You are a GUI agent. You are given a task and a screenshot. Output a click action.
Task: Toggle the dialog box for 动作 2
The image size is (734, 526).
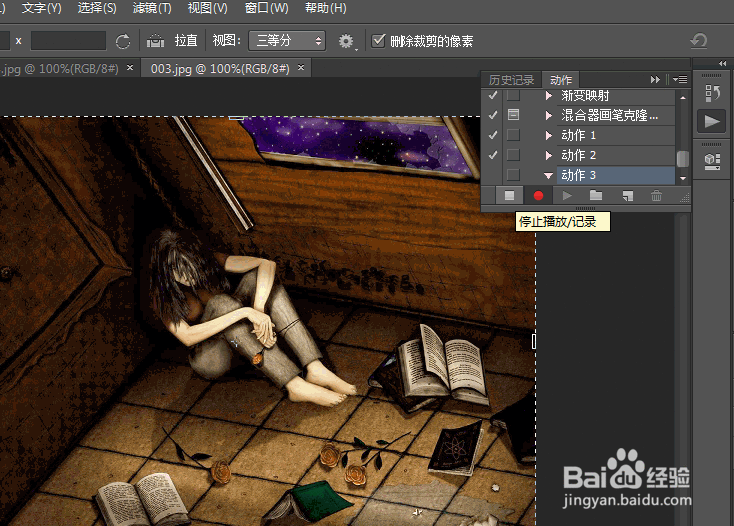pos(514,154)
